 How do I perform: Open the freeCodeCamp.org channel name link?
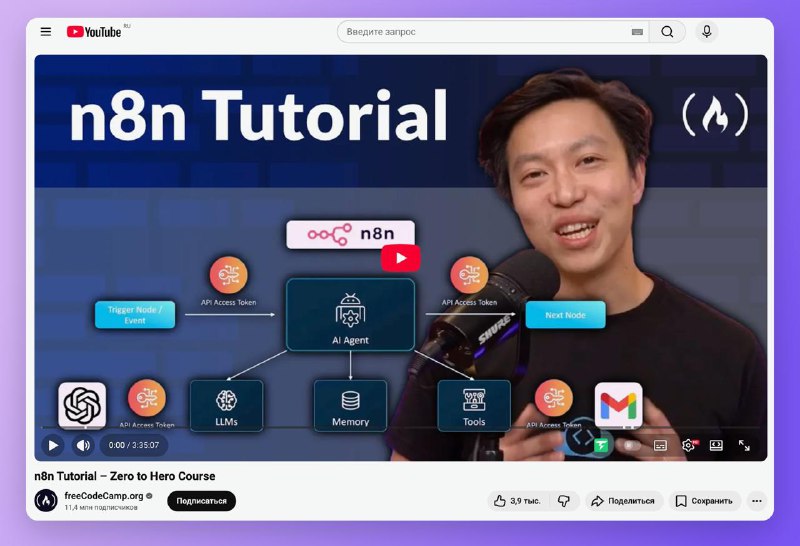[x=104, y=496]
